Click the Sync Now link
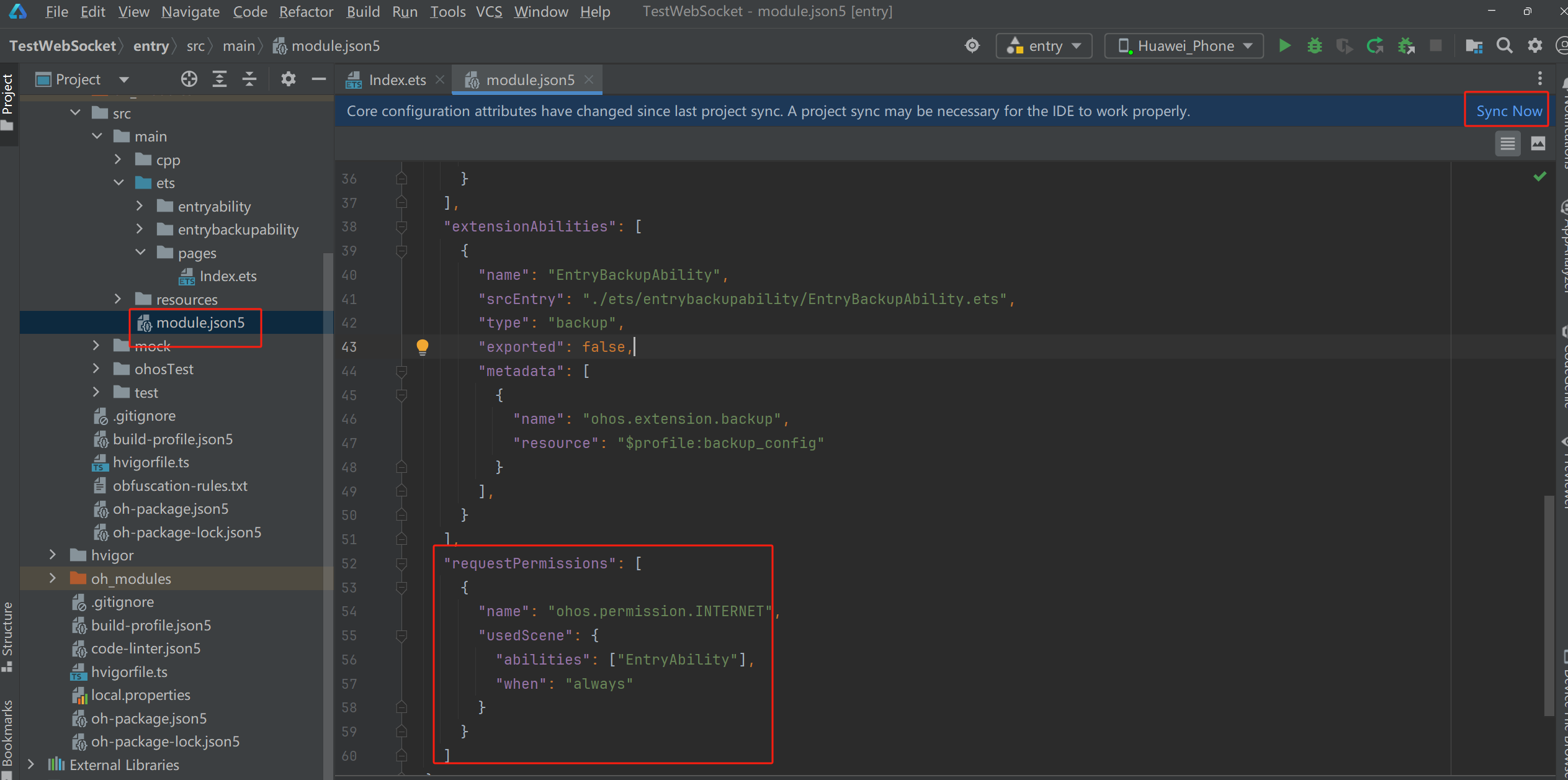1568x780 pixels. (x=1508, y=111)
